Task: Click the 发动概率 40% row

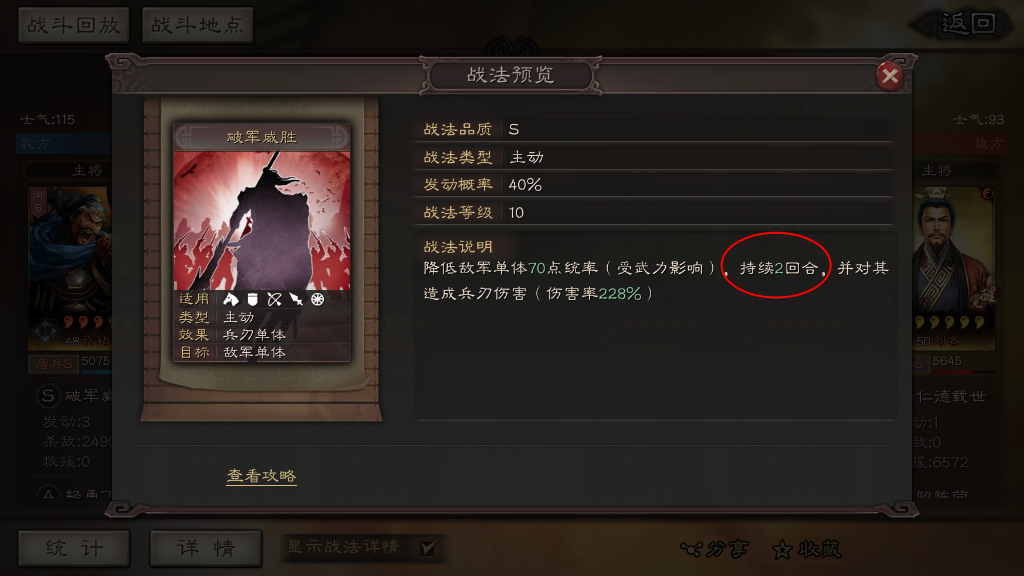Action: click(x=653, y=185)
